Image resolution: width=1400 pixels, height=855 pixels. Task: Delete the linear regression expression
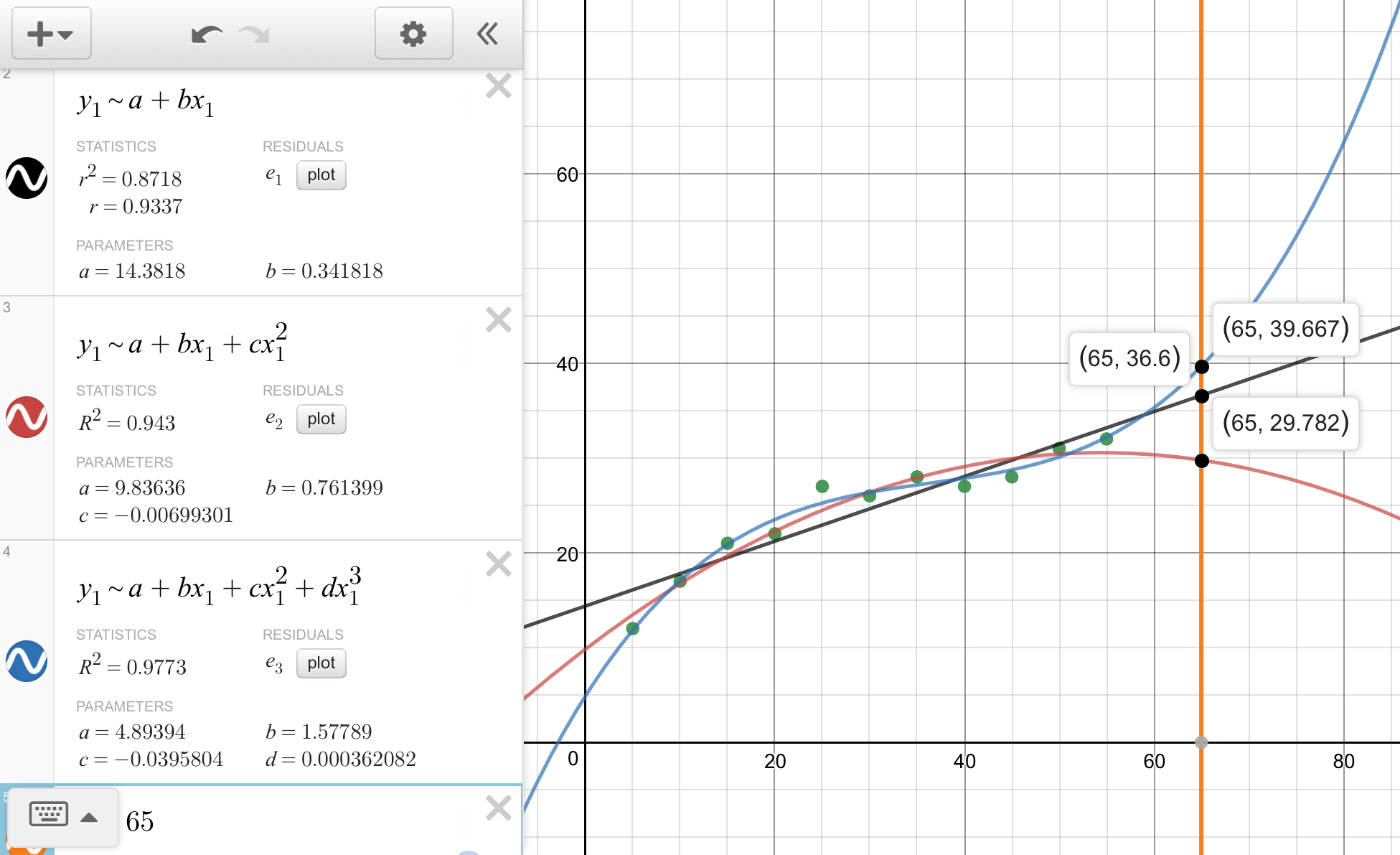498,86
